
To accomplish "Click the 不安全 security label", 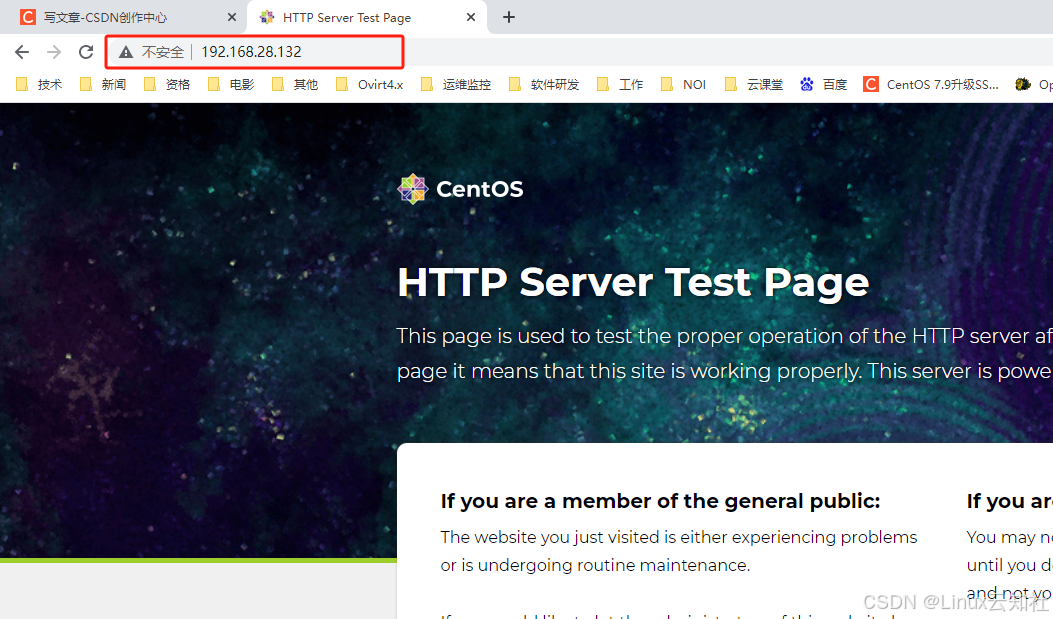I will tap(163, 52).
